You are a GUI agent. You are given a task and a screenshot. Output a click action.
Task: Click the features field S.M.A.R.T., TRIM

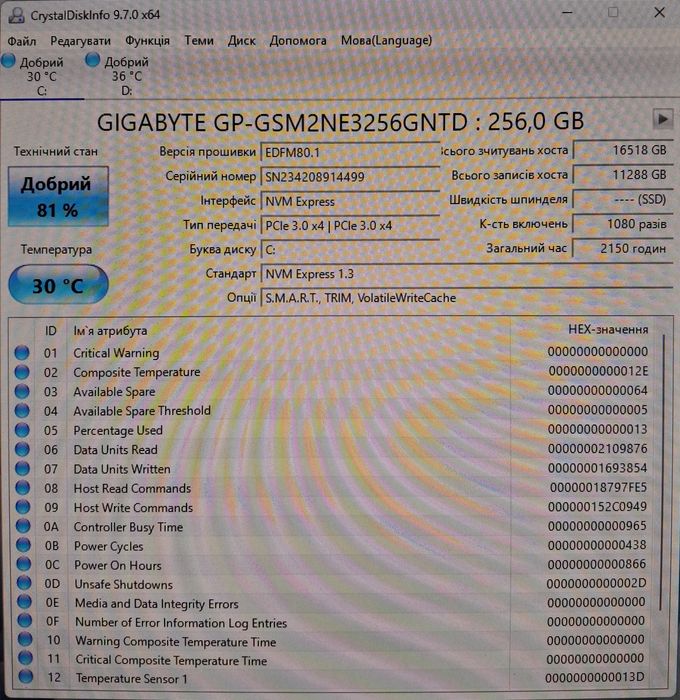(x=467, y=298)
